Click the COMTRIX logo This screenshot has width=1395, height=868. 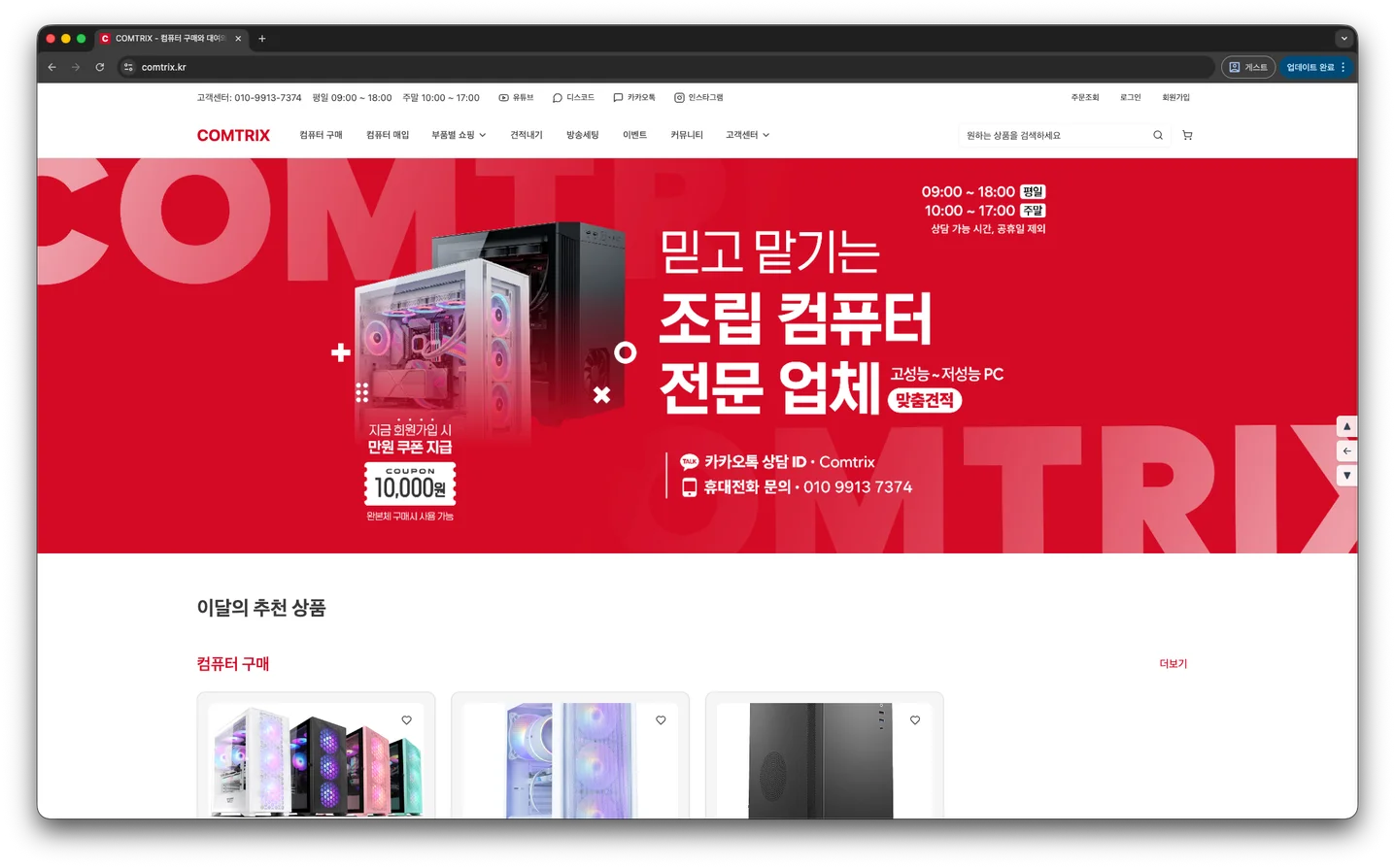pos(233,135)
